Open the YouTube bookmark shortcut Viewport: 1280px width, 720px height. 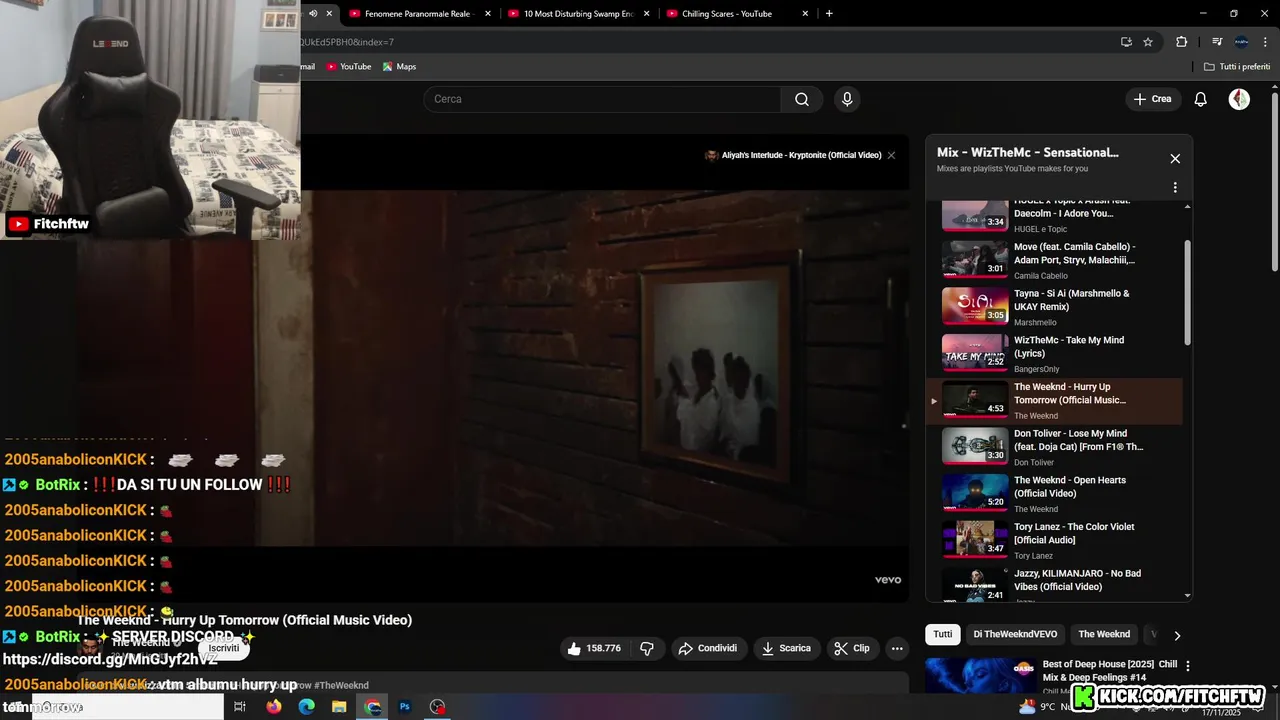(349, 67)
